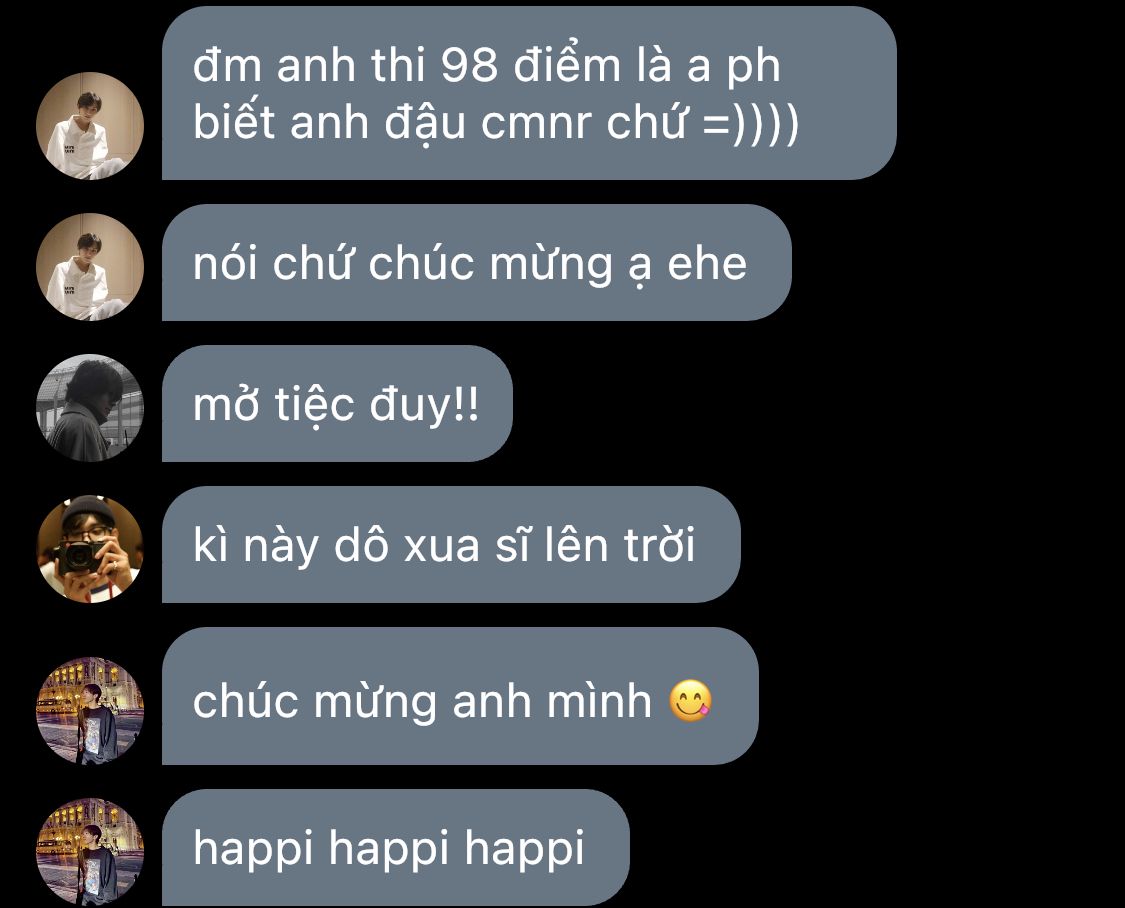Image resolution: width=1125 pixels, height=908 pixels.
Task: Select the "nói chứ chúc mừng ạ ehe" bubble
Action: click(476, 263)
